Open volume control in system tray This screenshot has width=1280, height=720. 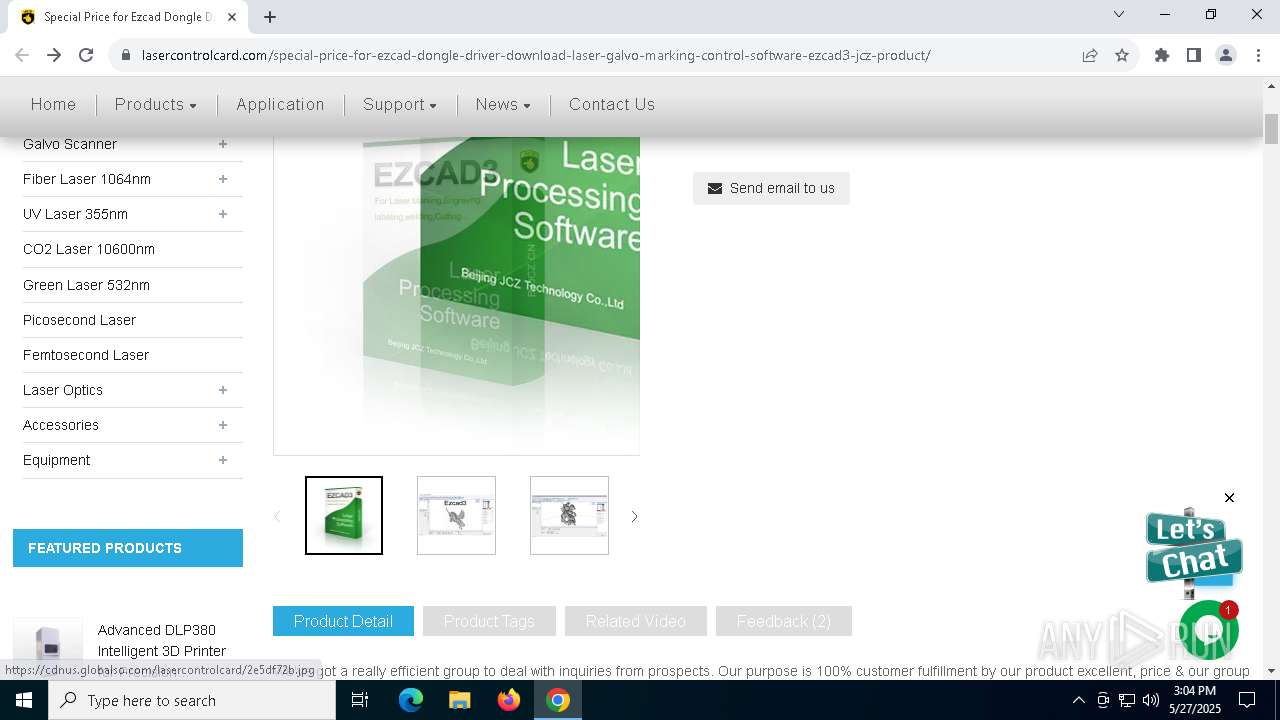pos(1151,700)
